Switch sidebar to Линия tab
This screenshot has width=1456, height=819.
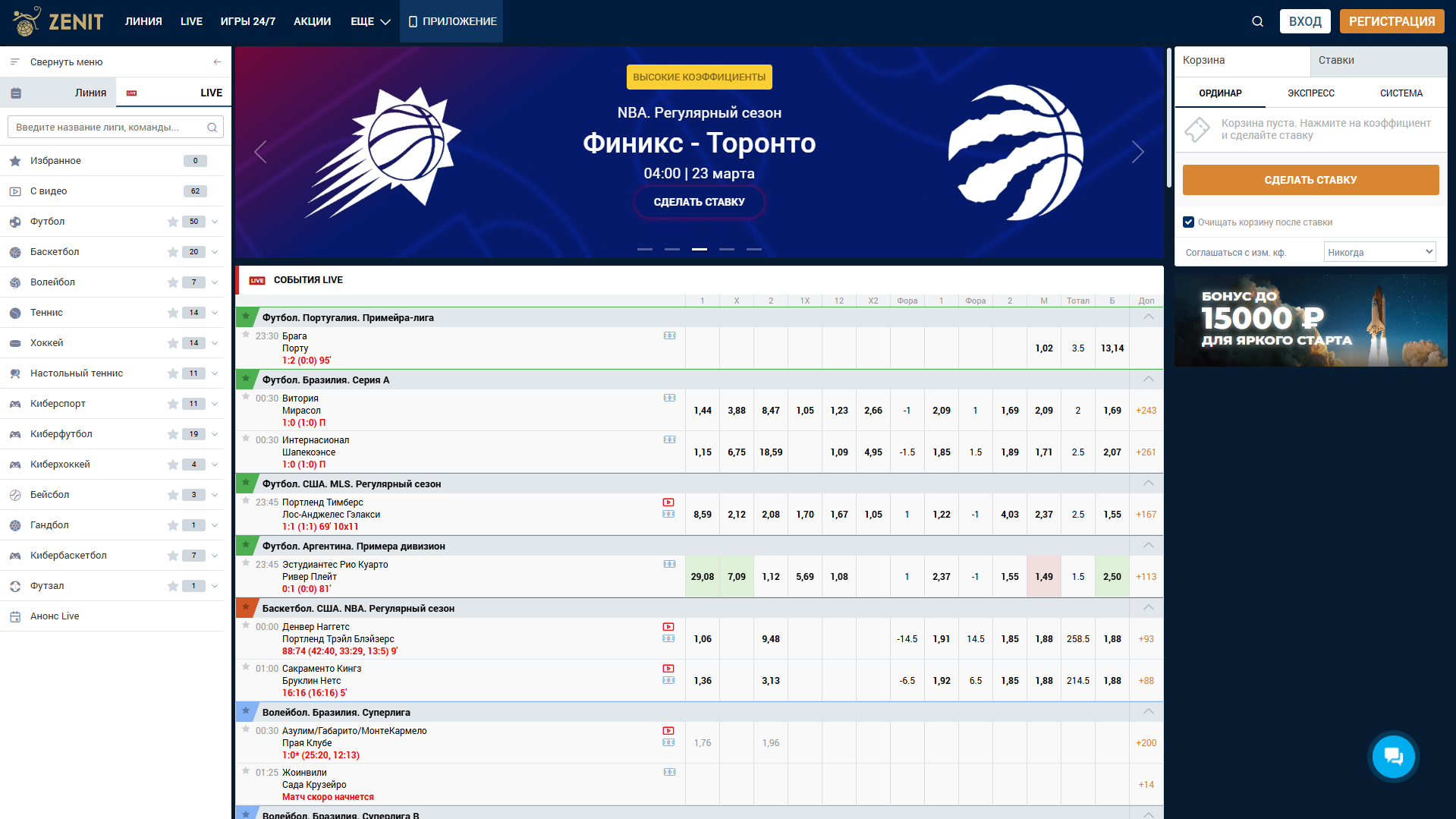[58, 93]
